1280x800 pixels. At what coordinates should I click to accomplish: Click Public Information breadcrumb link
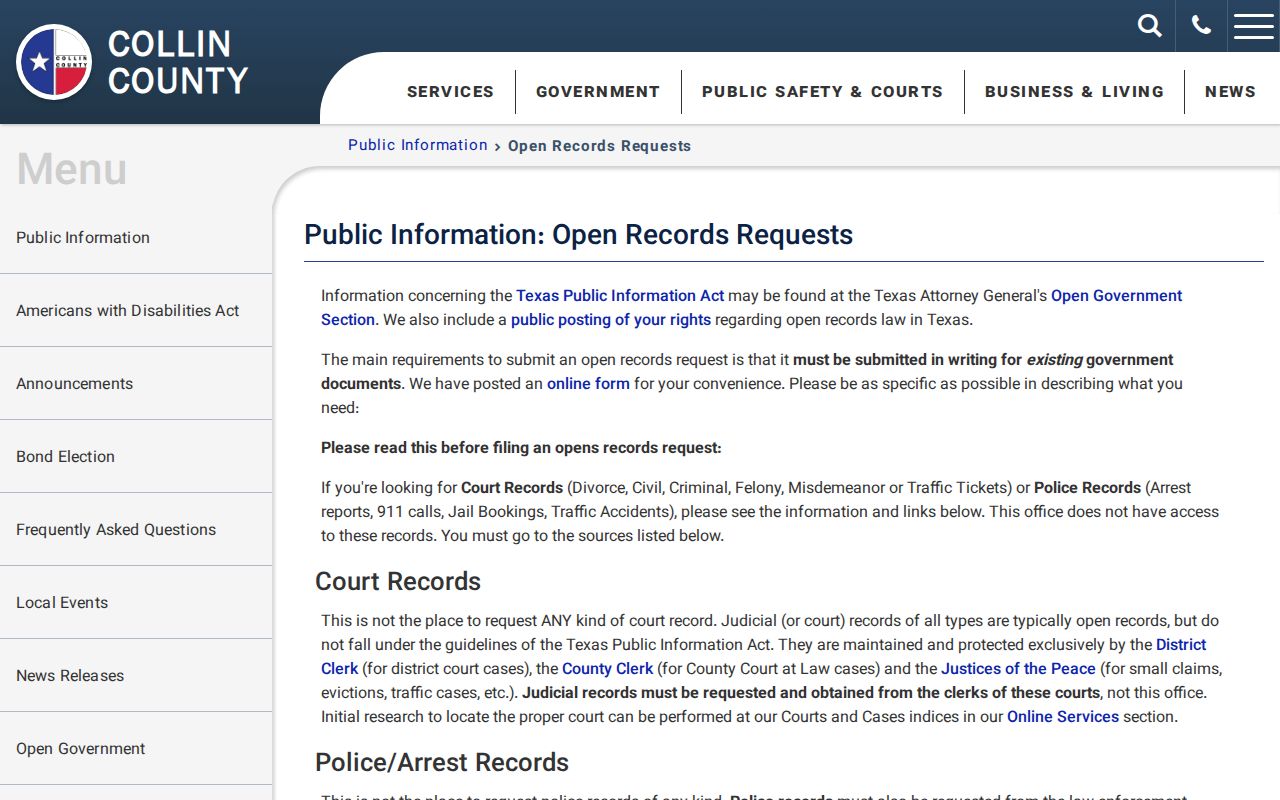418,145
